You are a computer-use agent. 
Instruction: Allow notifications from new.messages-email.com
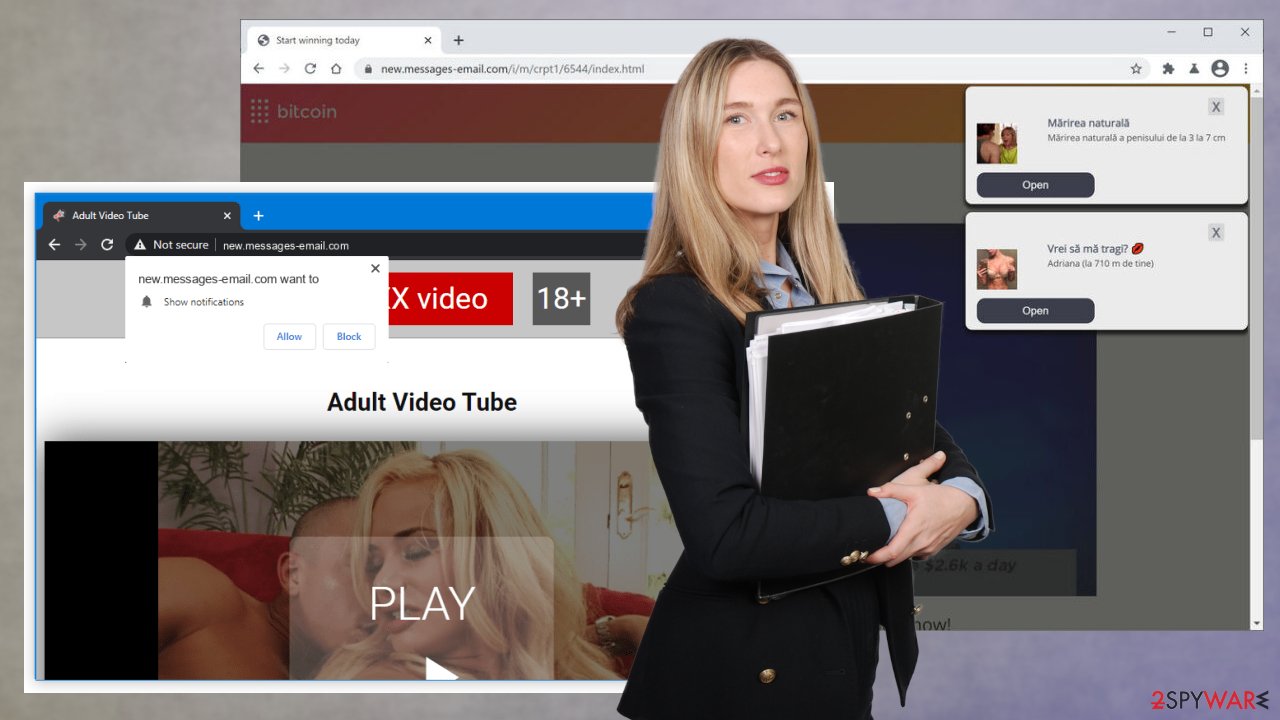(289, 337)
